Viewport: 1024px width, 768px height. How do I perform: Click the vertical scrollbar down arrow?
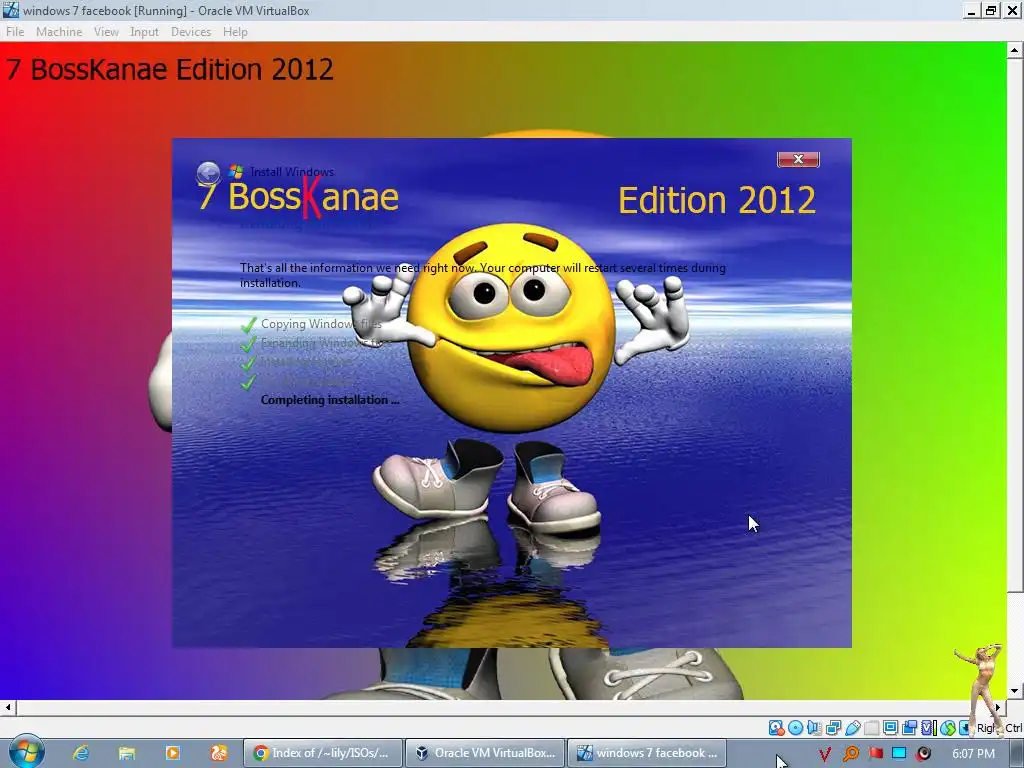point(1015,691)
